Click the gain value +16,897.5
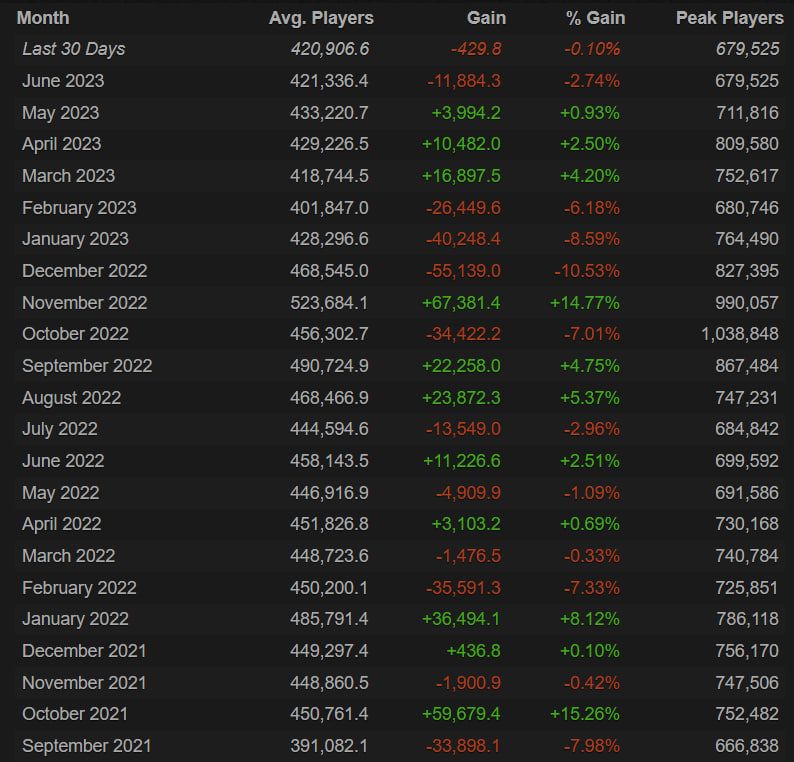 tap(461, 176)
